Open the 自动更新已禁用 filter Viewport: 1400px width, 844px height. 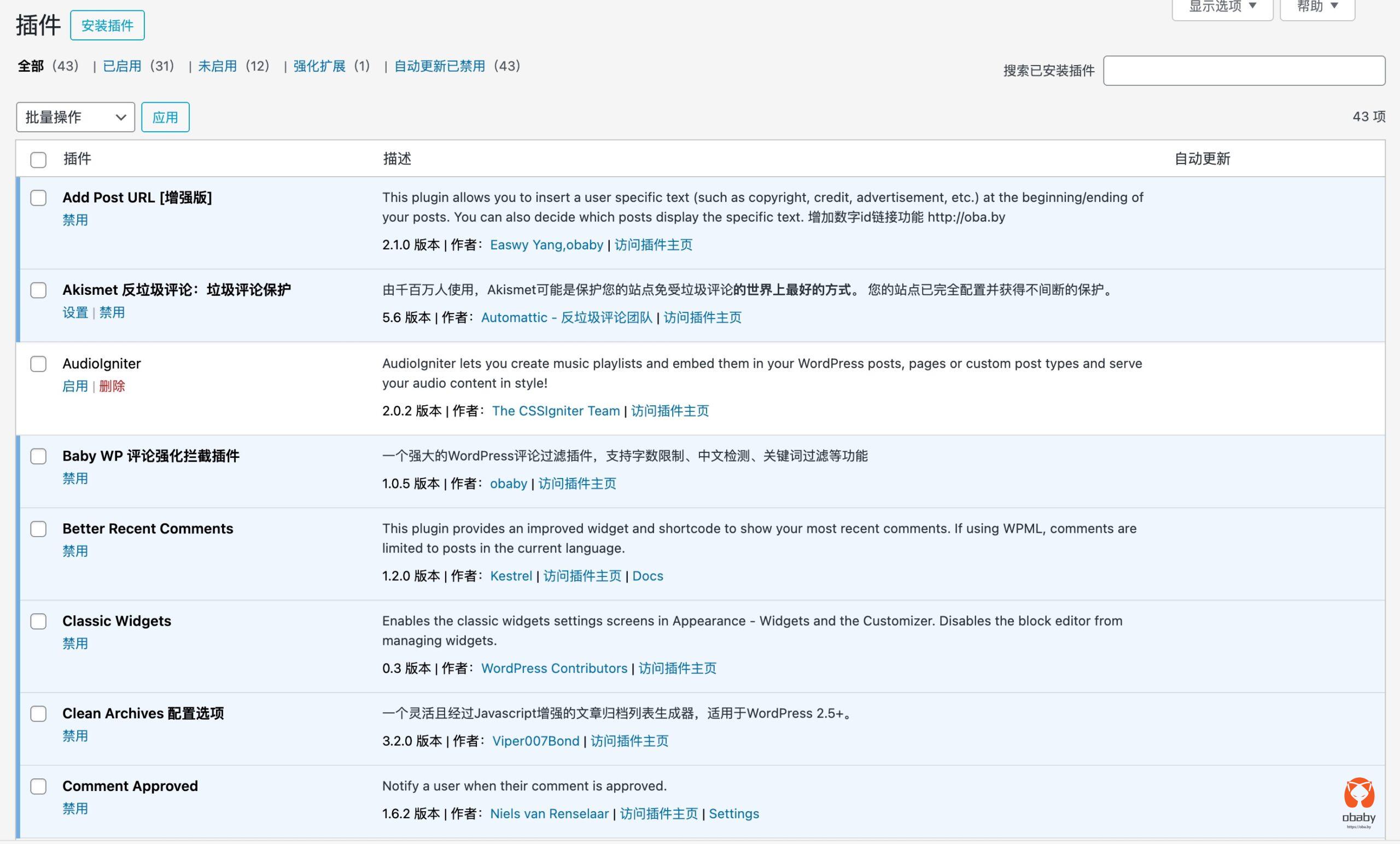click(x=439, y=66)
